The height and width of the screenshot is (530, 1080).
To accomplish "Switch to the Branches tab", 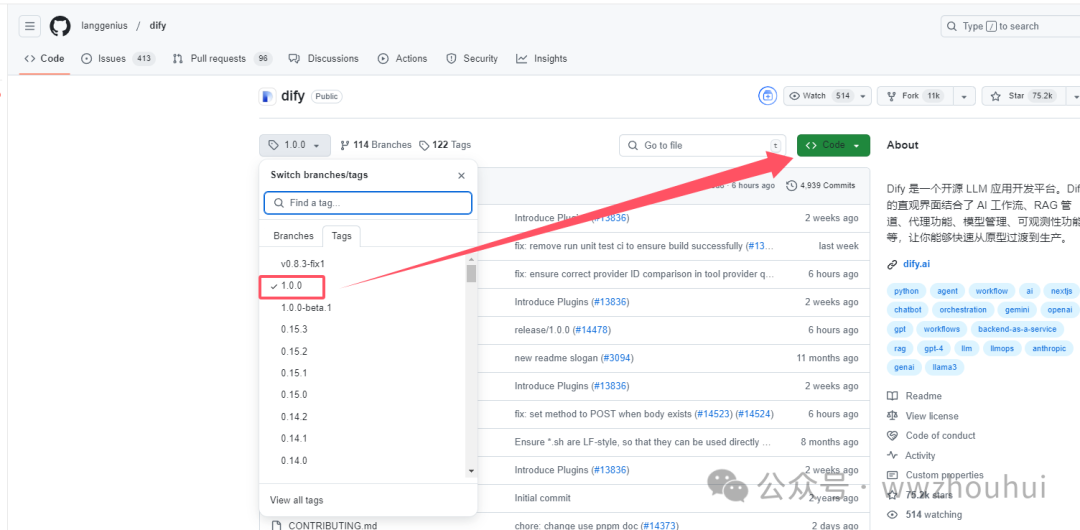I will [293, 236].
